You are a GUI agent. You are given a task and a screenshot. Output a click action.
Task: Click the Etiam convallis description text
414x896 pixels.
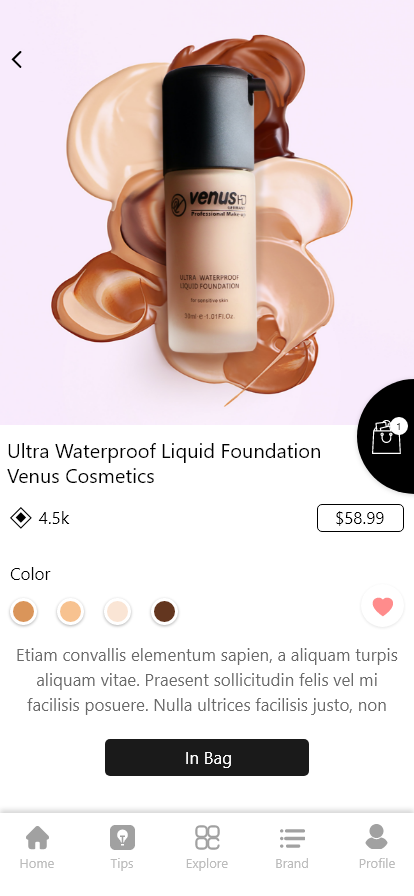point(207,680)
